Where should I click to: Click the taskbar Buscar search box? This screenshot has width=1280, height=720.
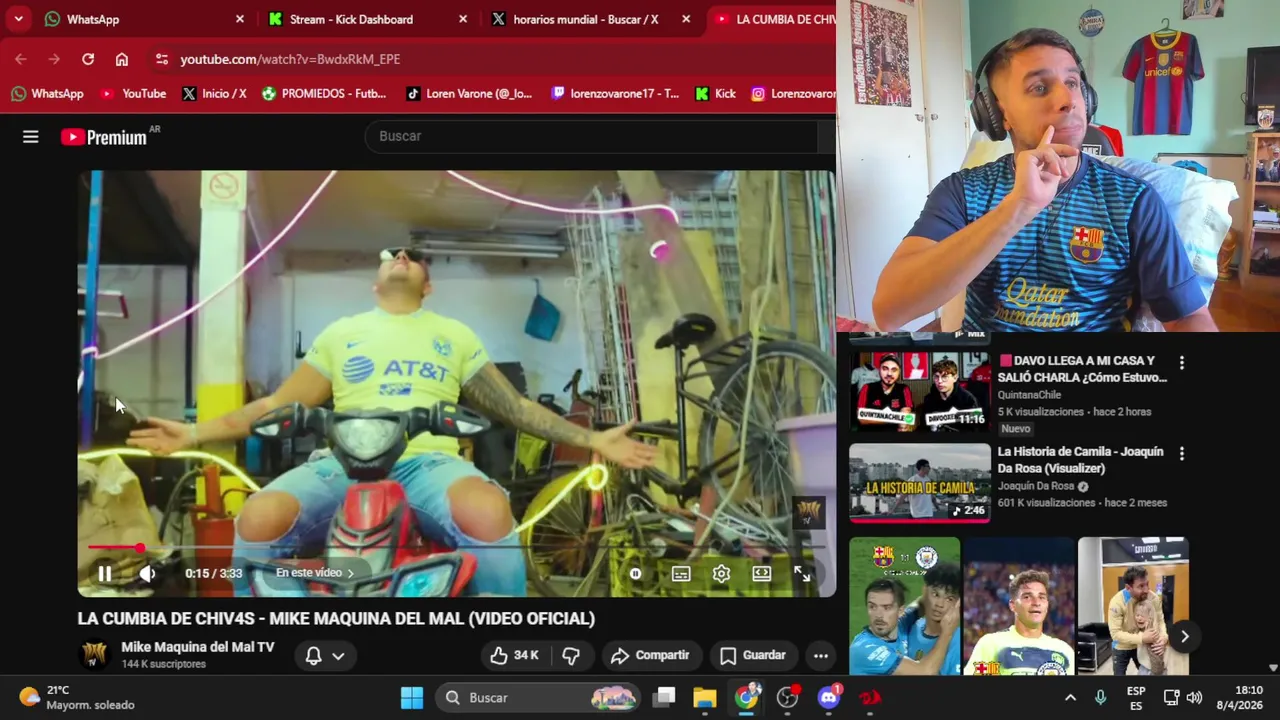click(540, 698)
